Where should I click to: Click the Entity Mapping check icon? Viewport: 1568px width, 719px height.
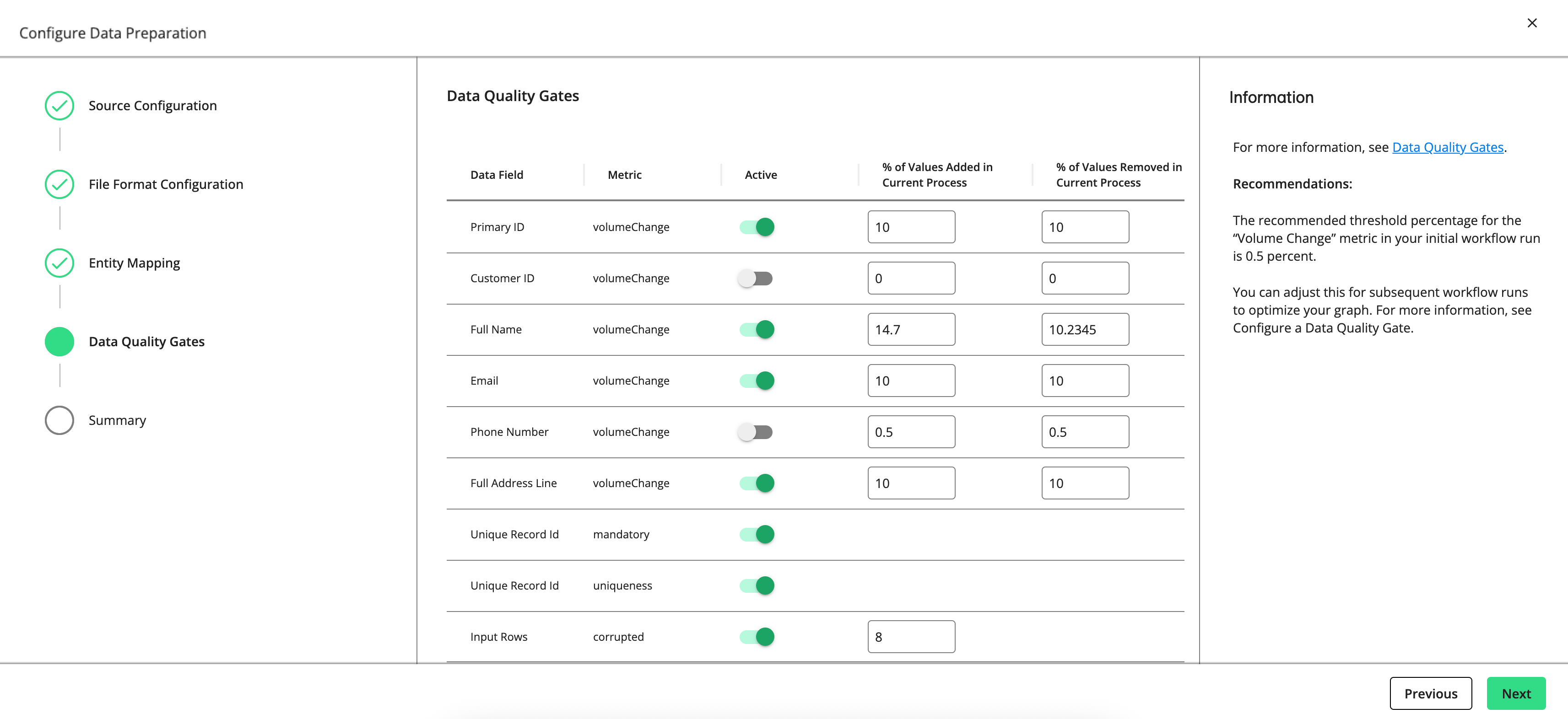click(59, 263)
